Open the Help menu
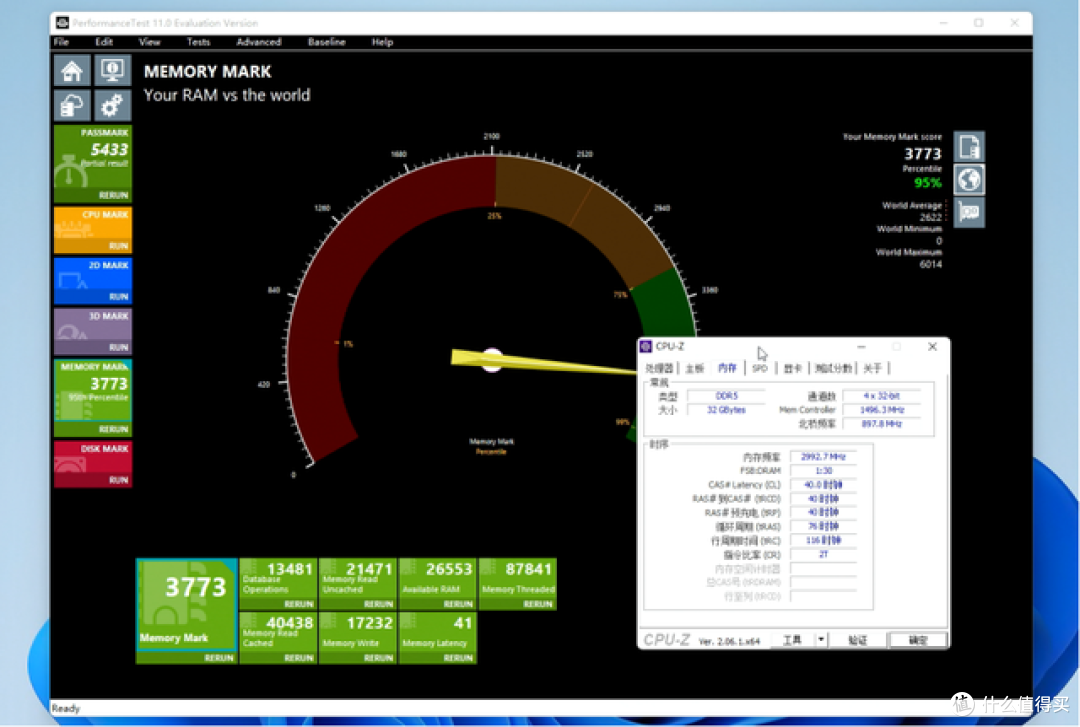 (x=382, y=42)
